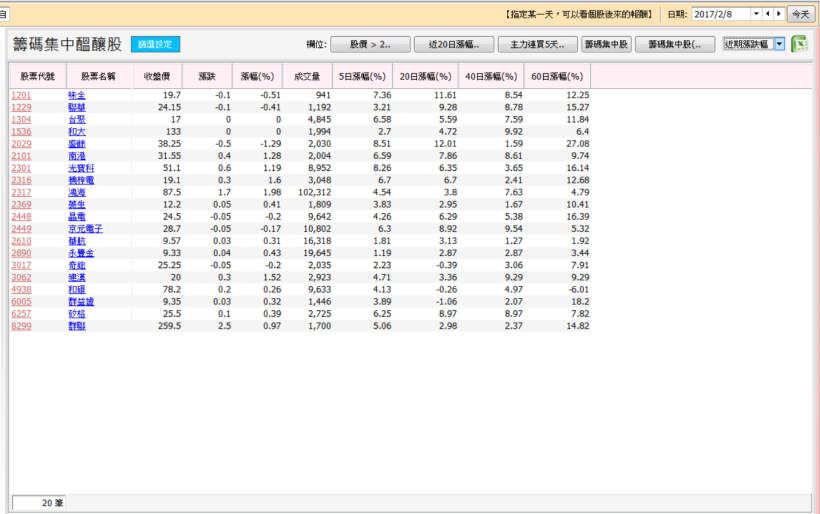Go to next date with right arrow
This screenshot has width=820, height=514.
(x=779, y=14)
